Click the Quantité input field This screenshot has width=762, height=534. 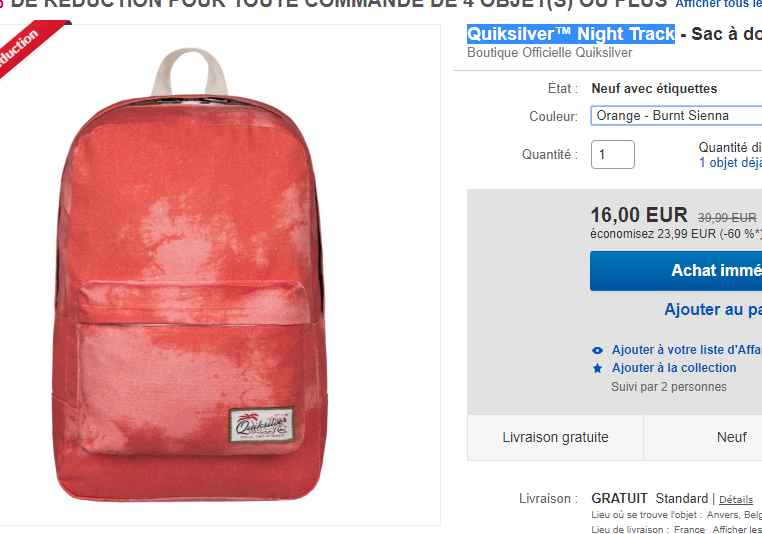pos(613,155)
